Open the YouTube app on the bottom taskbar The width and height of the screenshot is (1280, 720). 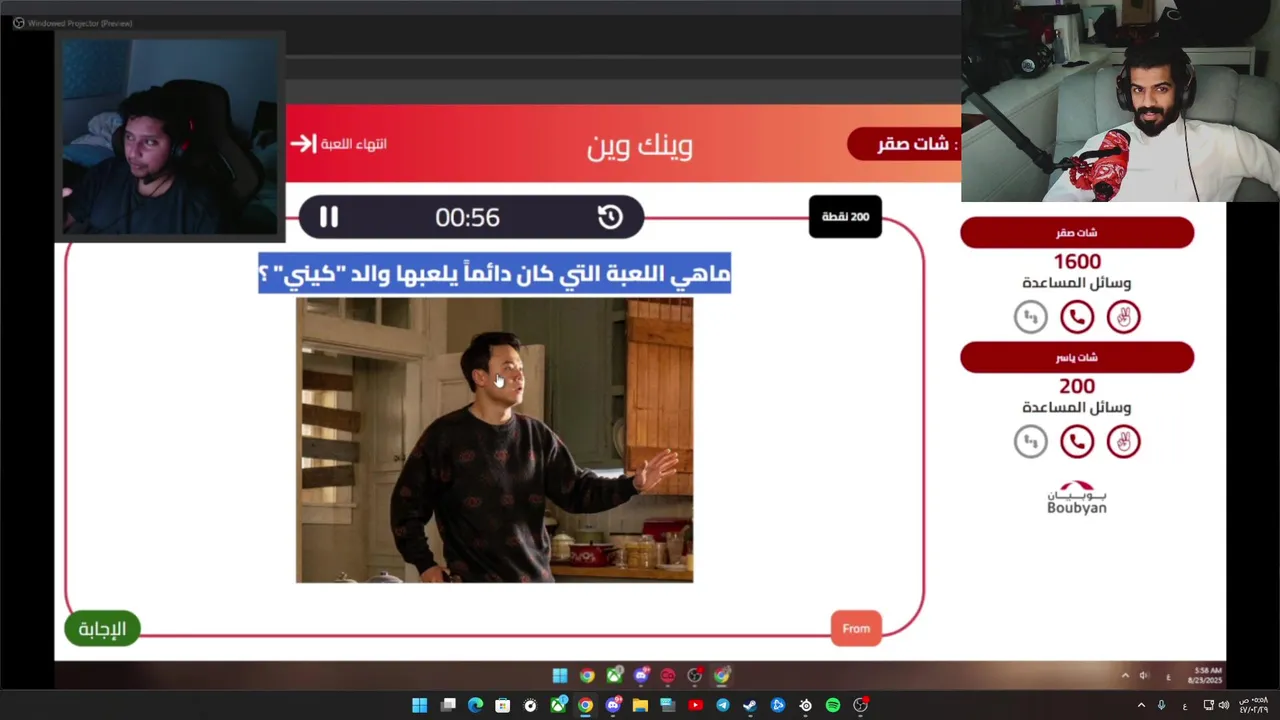click(695, 705)
